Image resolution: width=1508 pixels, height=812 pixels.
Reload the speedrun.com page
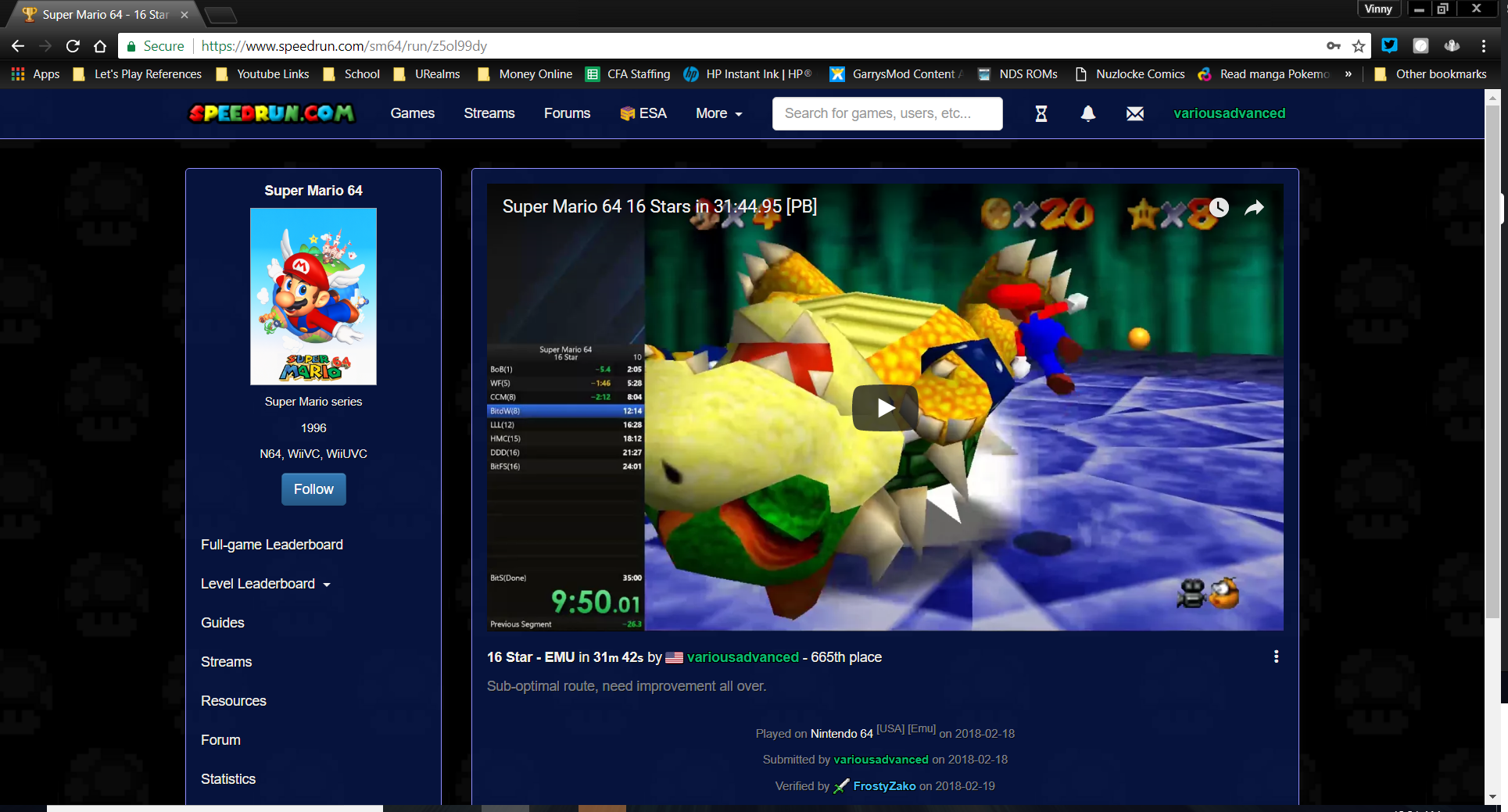click(73, 46)
